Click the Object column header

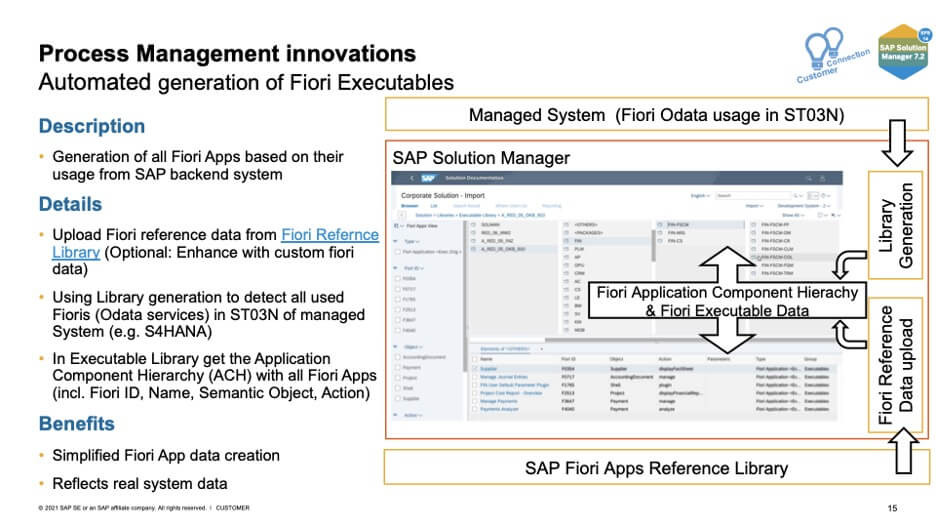tap(617, 359)
